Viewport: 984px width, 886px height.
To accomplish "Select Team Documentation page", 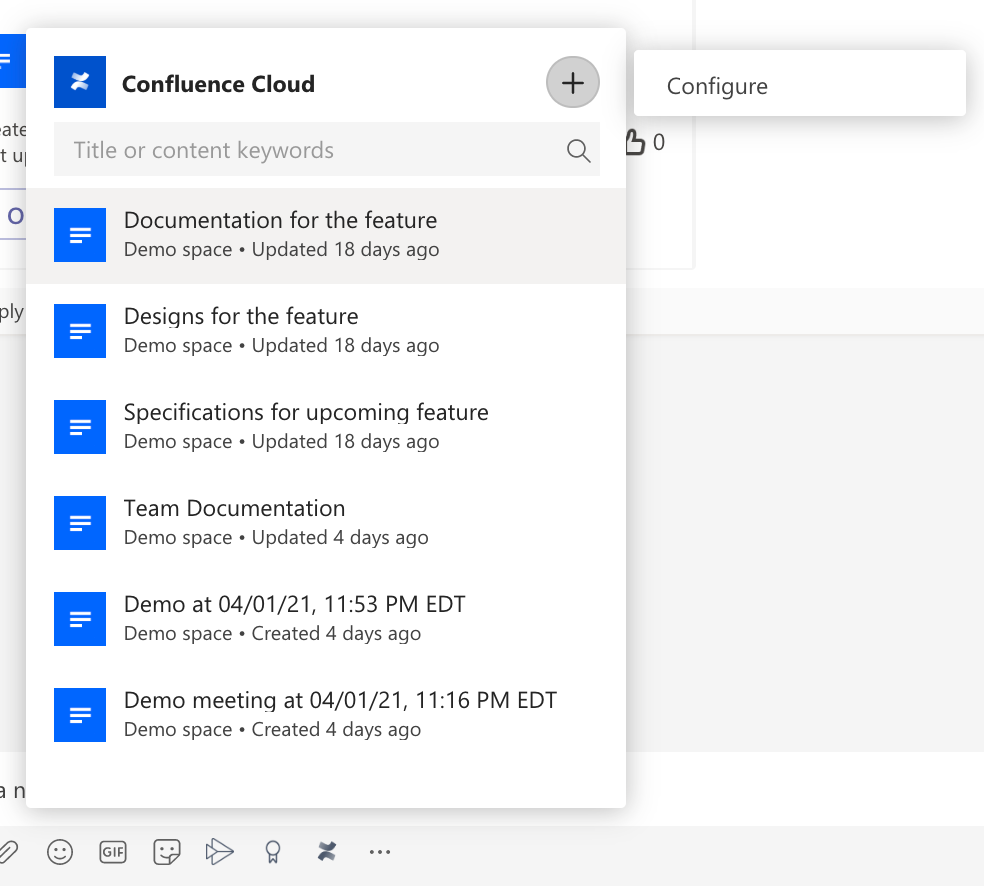I will [x=326, y=523].
